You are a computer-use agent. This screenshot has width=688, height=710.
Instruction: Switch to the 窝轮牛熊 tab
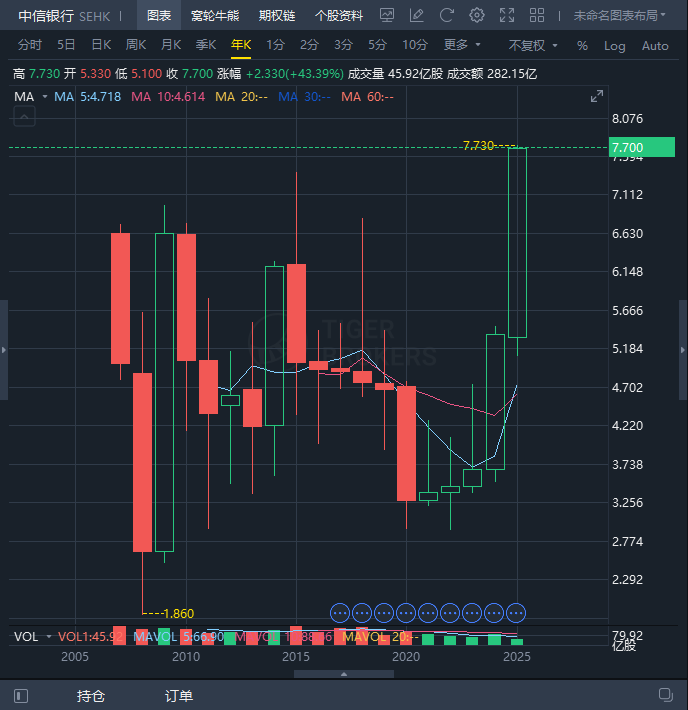[x=215, y=15]
